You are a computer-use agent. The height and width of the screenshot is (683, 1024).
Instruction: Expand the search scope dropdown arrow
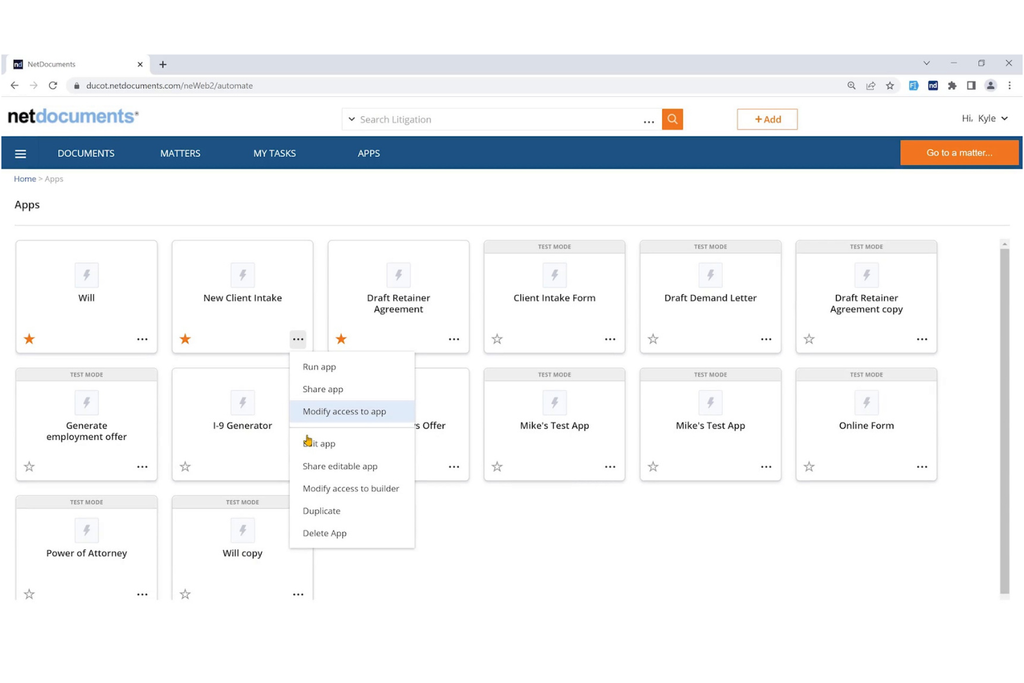click(351, 119)
